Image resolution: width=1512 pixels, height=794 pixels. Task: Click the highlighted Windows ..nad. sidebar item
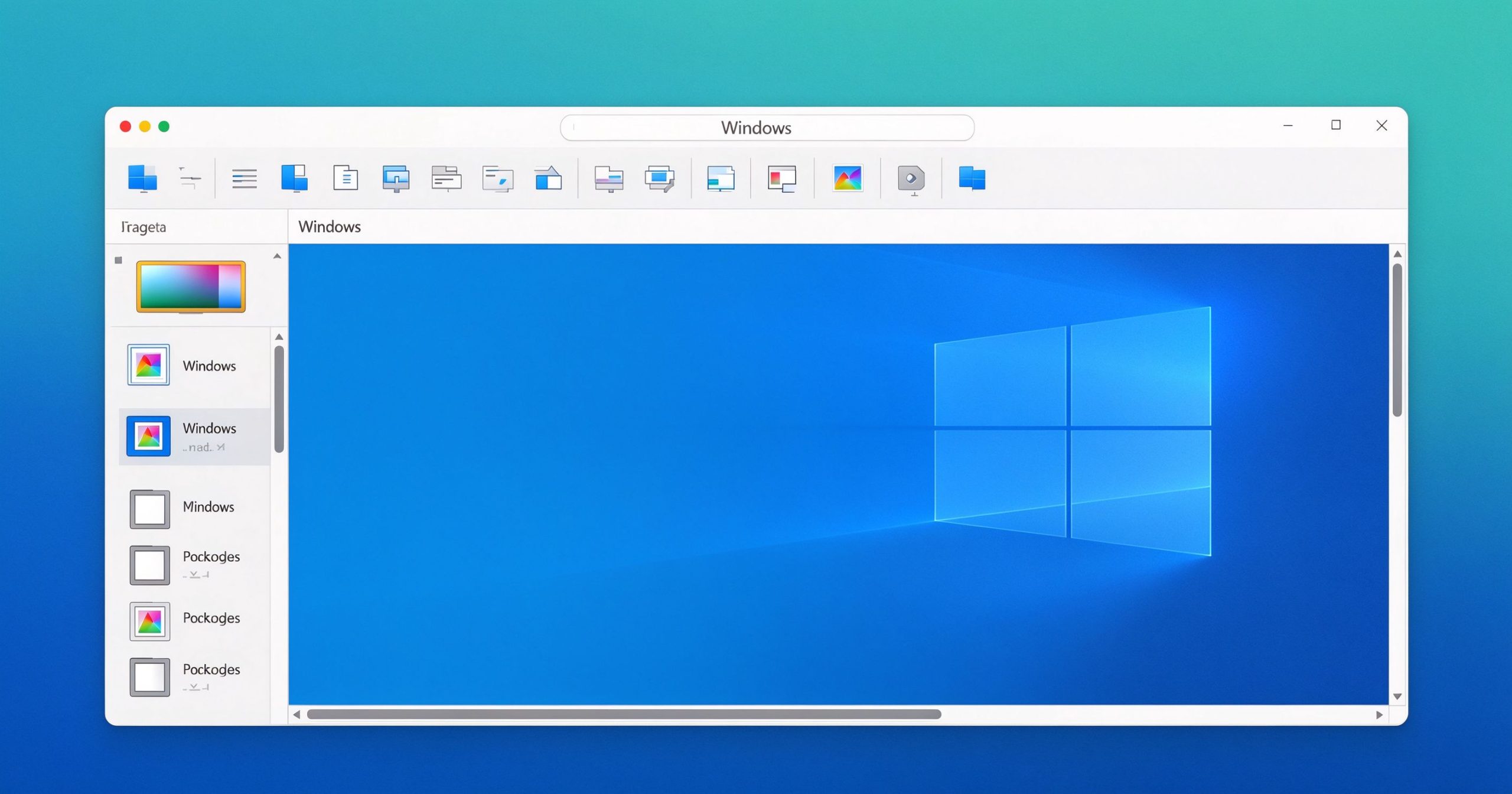pos(194,436)
